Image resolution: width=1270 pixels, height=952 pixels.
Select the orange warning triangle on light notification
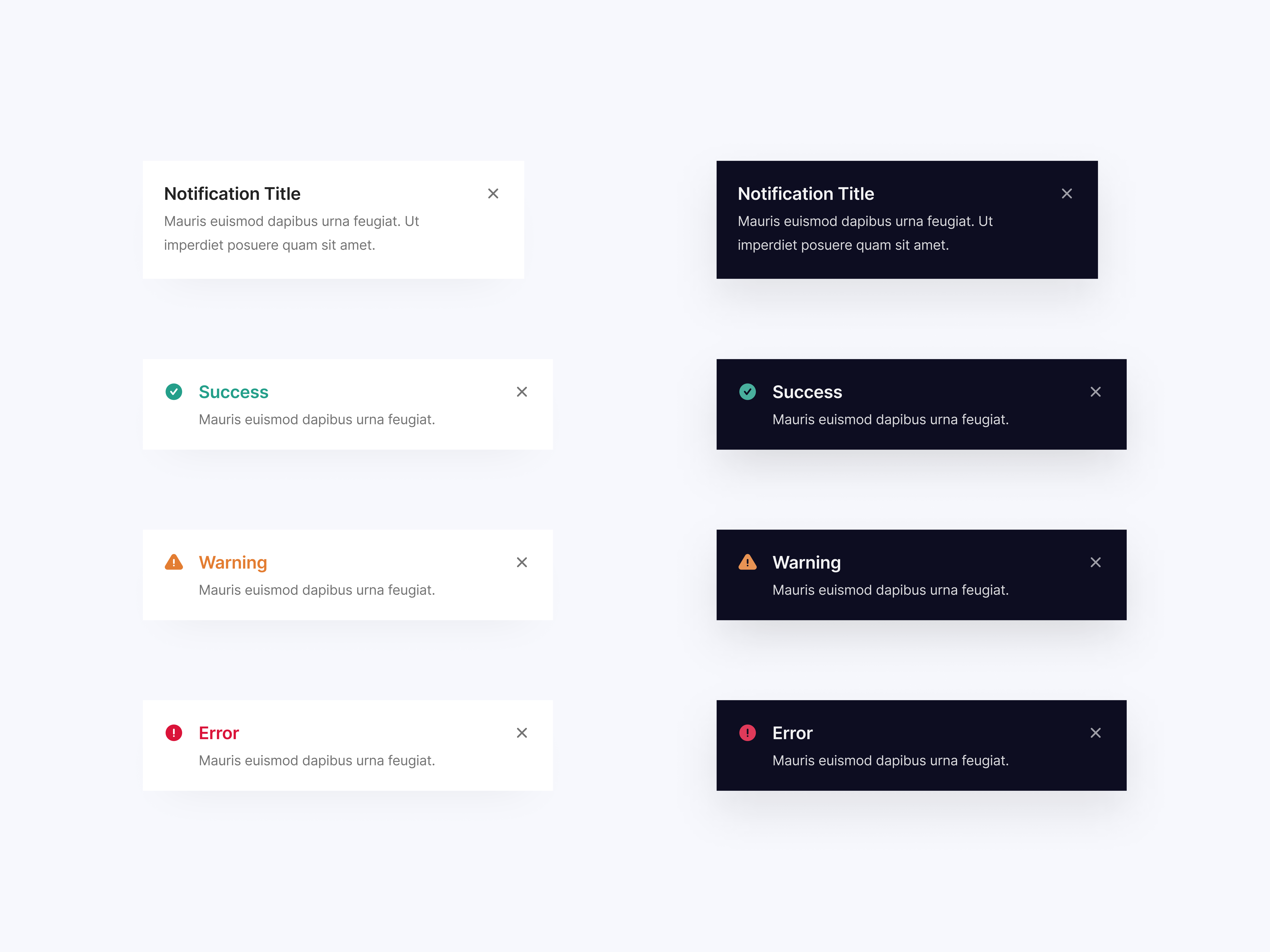click(174, 562)
